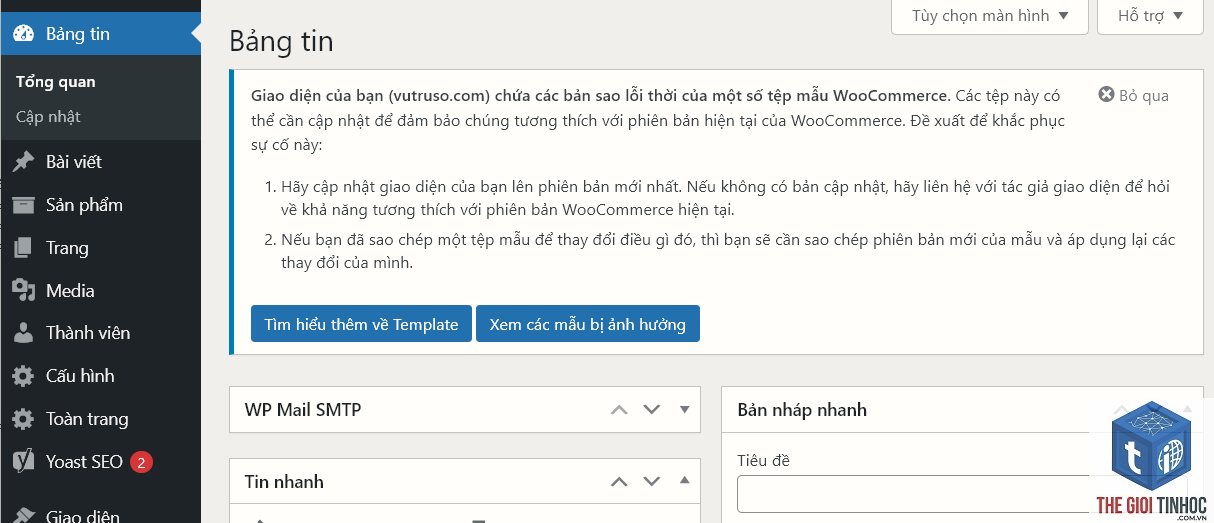Click the Thành viên user icon
1214x523 pixels.
23,333
